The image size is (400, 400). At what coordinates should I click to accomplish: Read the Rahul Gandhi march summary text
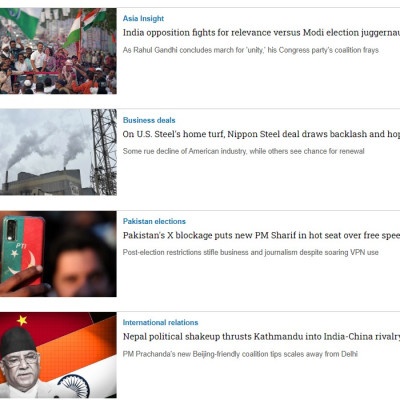point(251,50)
